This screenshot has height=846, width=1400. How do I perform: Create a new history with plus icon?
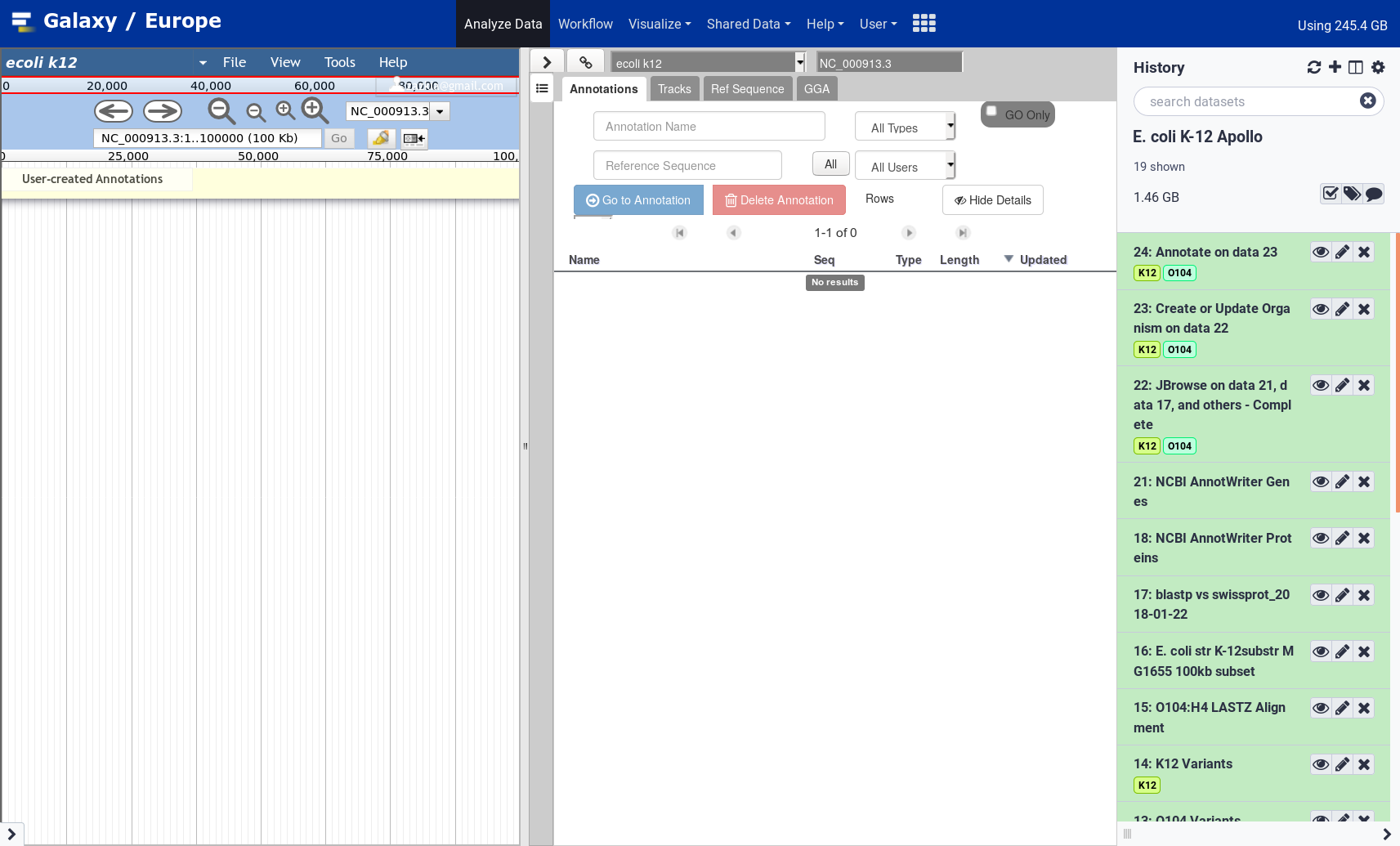tap(1335, 67)
